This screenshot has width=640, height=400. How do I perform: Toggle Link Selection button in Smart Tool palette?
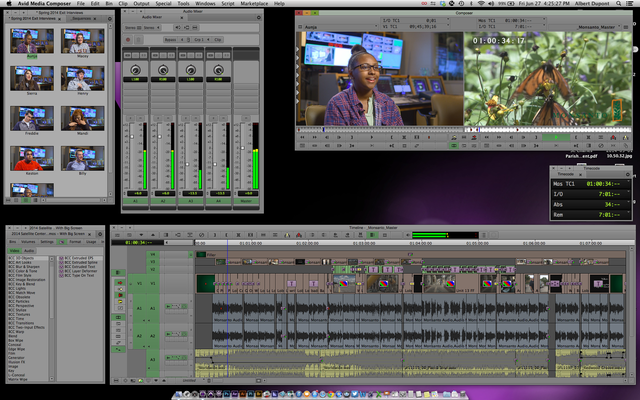pyautogui.click(x=118, y=273)
